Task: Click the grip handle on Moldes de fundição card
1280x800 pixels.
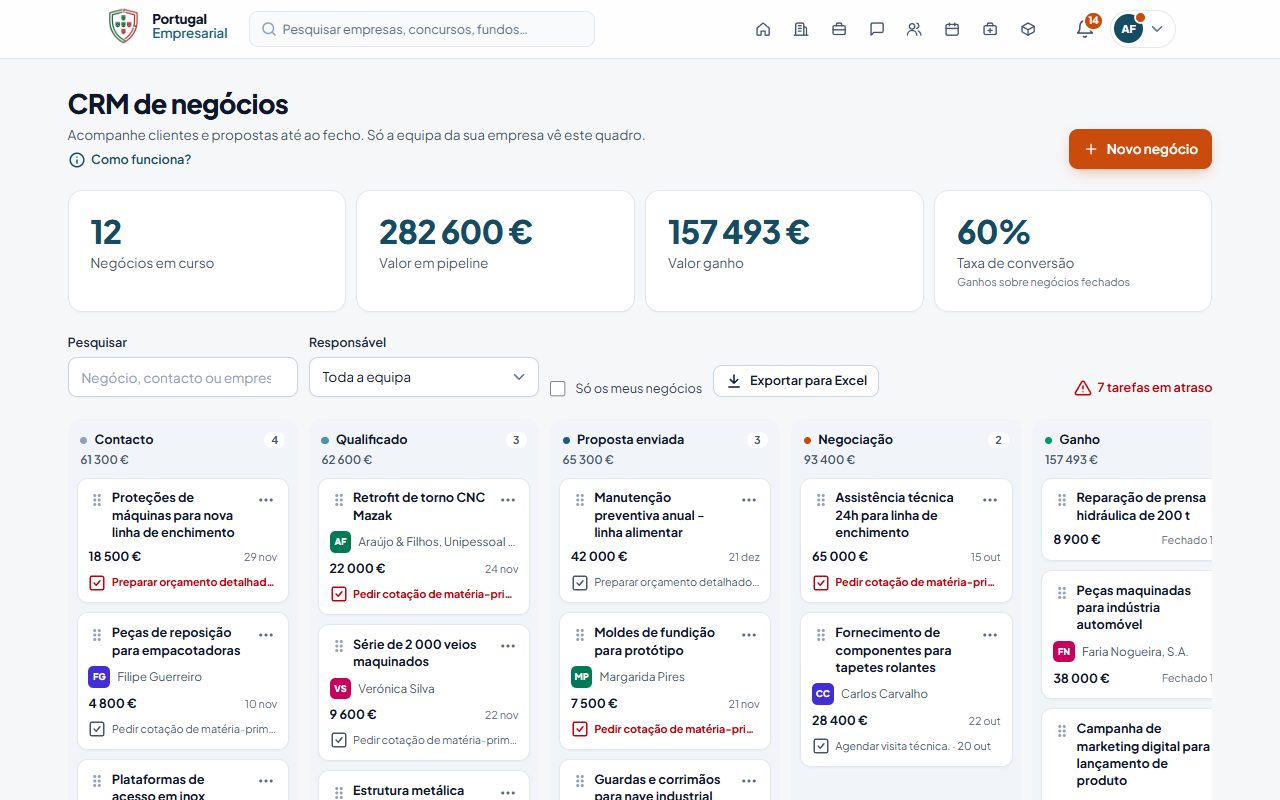Action: tap(579, 635)
